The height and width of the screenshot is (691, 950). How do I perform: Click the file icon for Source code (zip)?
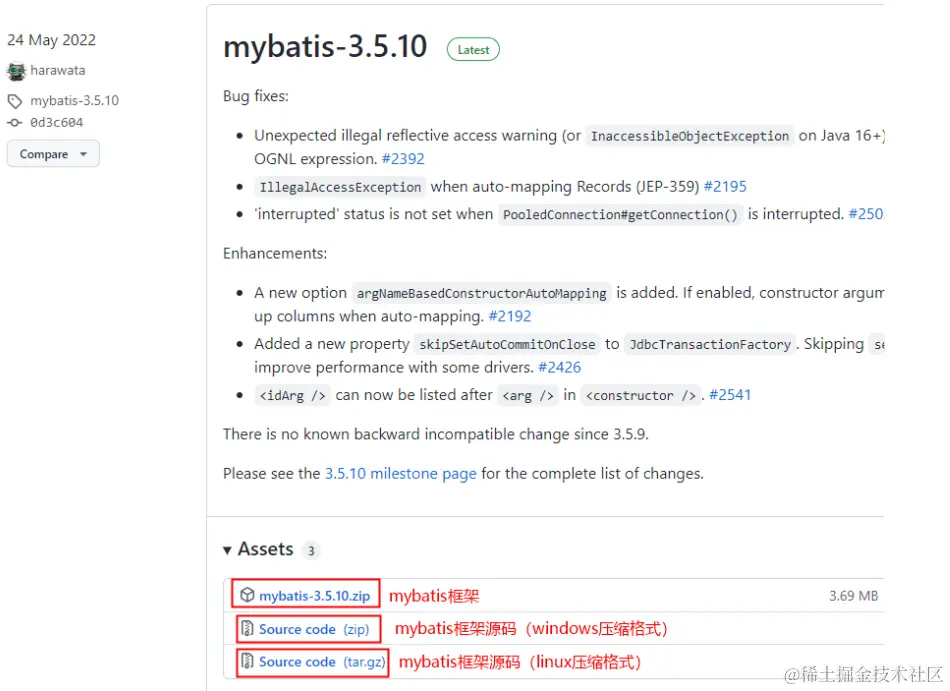(247, 628)
